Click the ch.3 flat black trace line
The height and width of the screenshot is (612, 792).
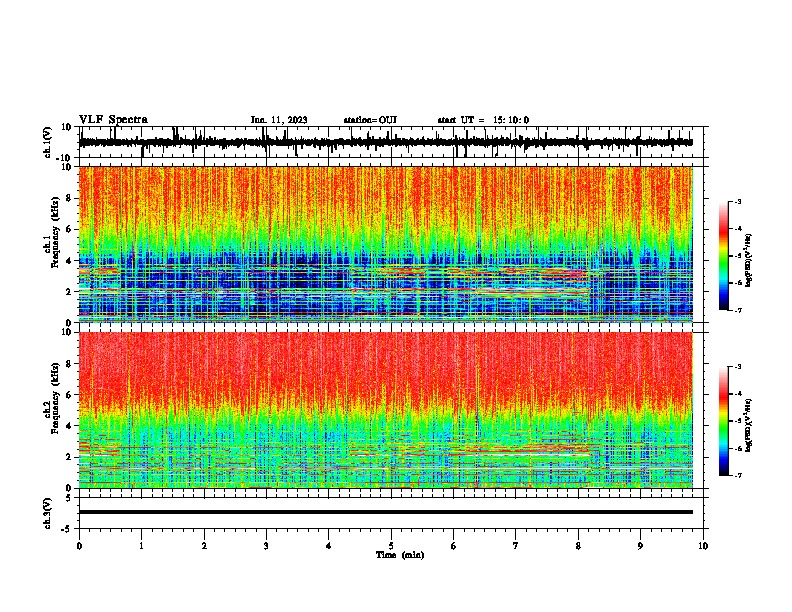click(x=386, y=512)
